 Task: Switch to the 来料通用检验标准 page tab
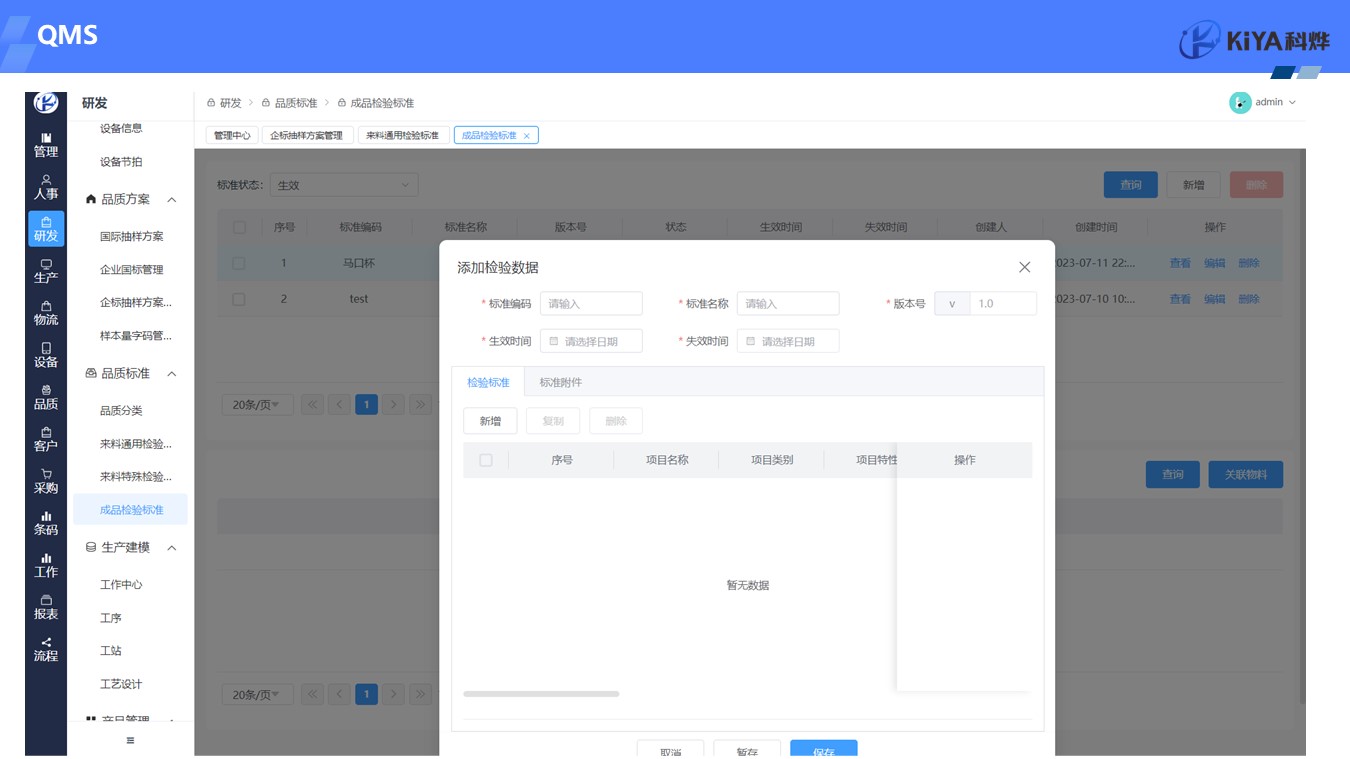click(x=402, y=135)
